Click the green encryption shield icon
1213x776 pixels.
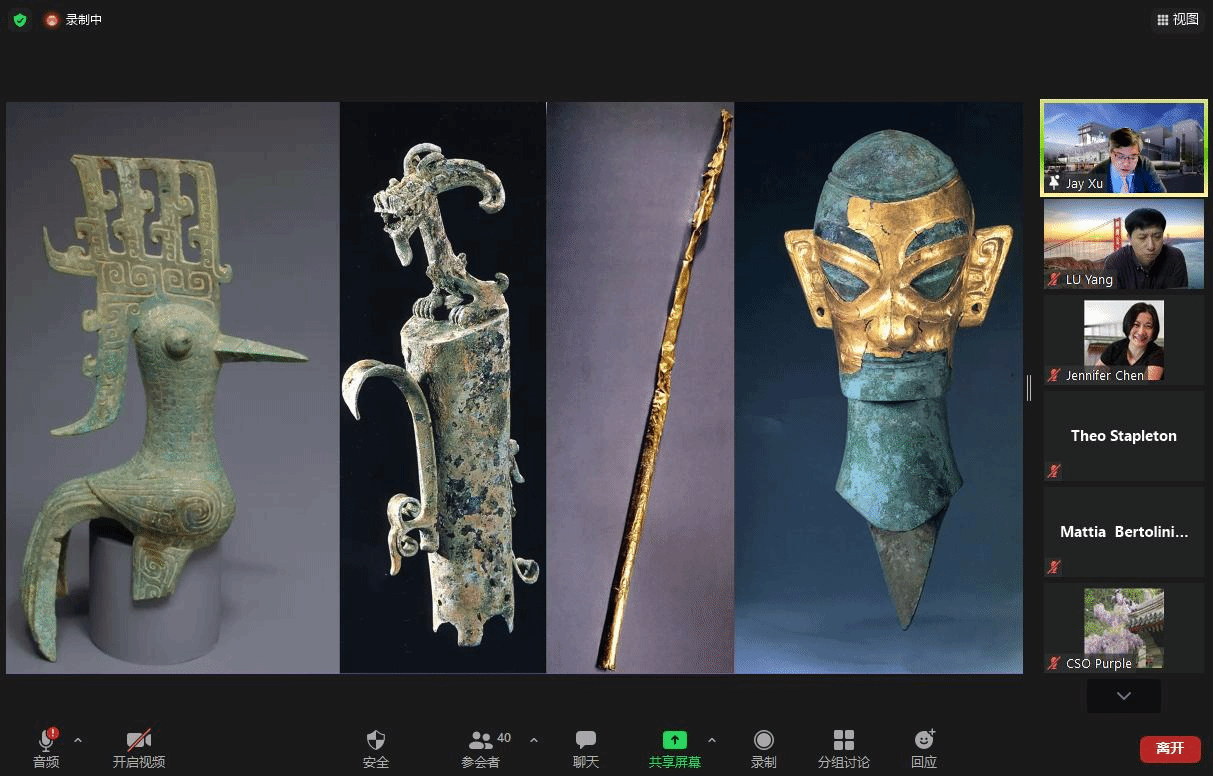(20, 20)
